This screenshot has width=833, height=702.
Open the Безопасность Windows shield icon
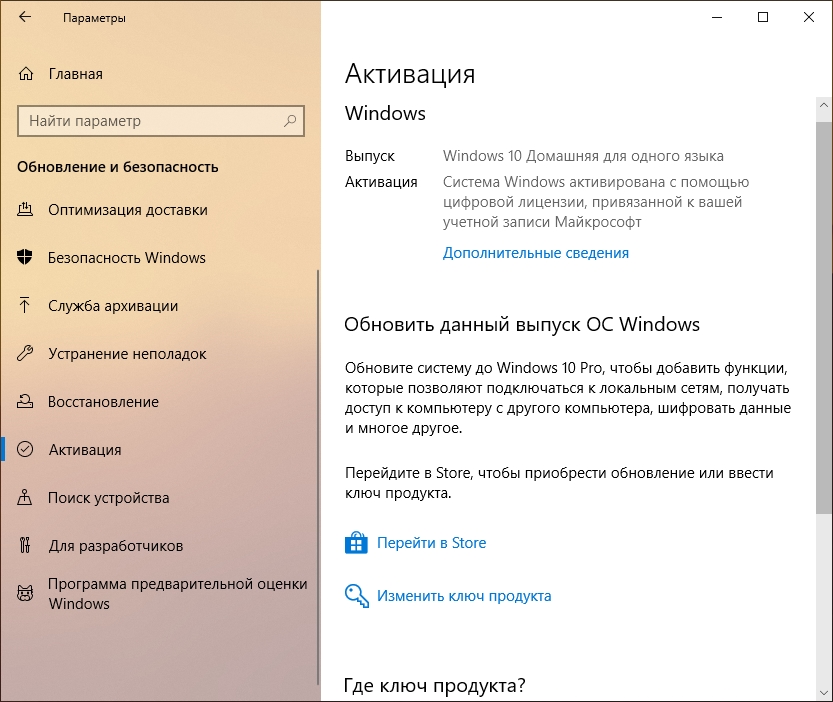pyautogui.click(x=25, y=258)
